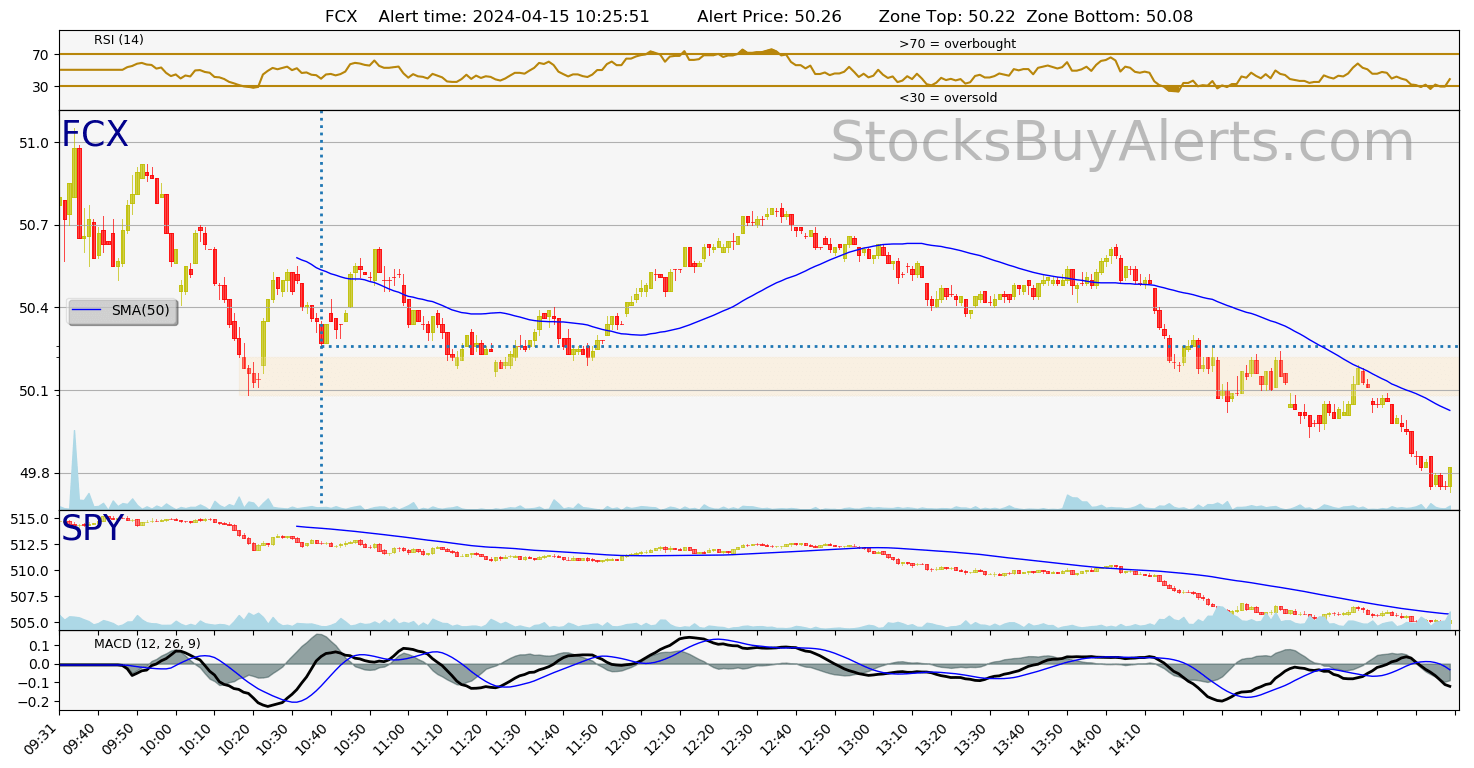Click the 12:50 time axis label
The image size is (1474, 768).
(x=815, y=737)
